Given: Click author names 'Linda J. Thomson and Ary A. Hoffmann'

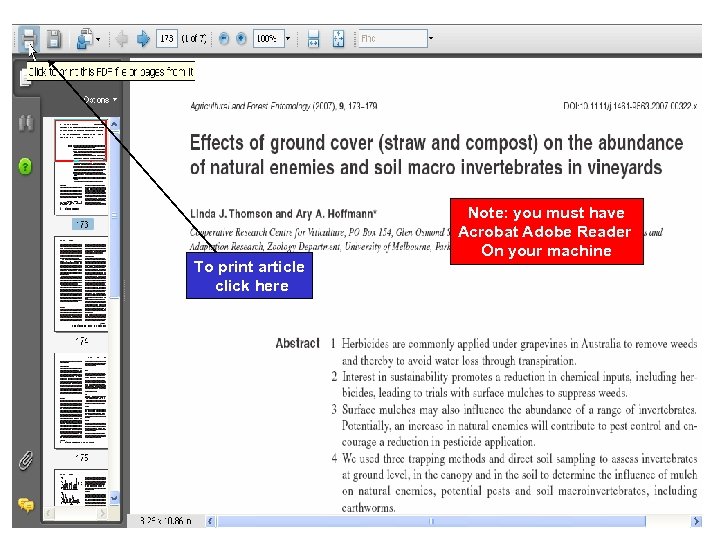Looking at the screenshot, I should (283, 214).
